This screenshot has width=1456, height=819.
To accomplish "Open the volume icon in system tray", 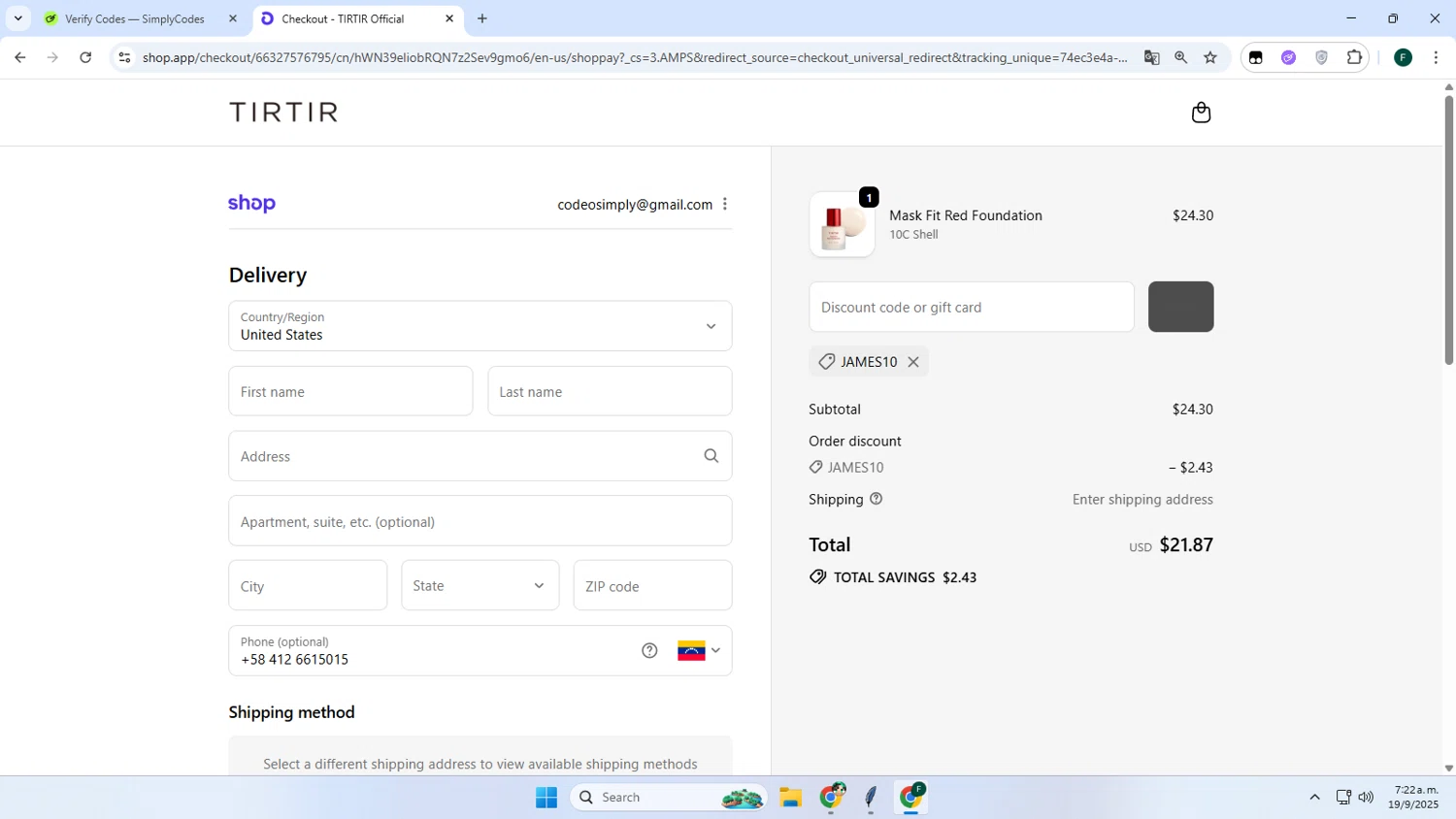I will [1367, 797].
